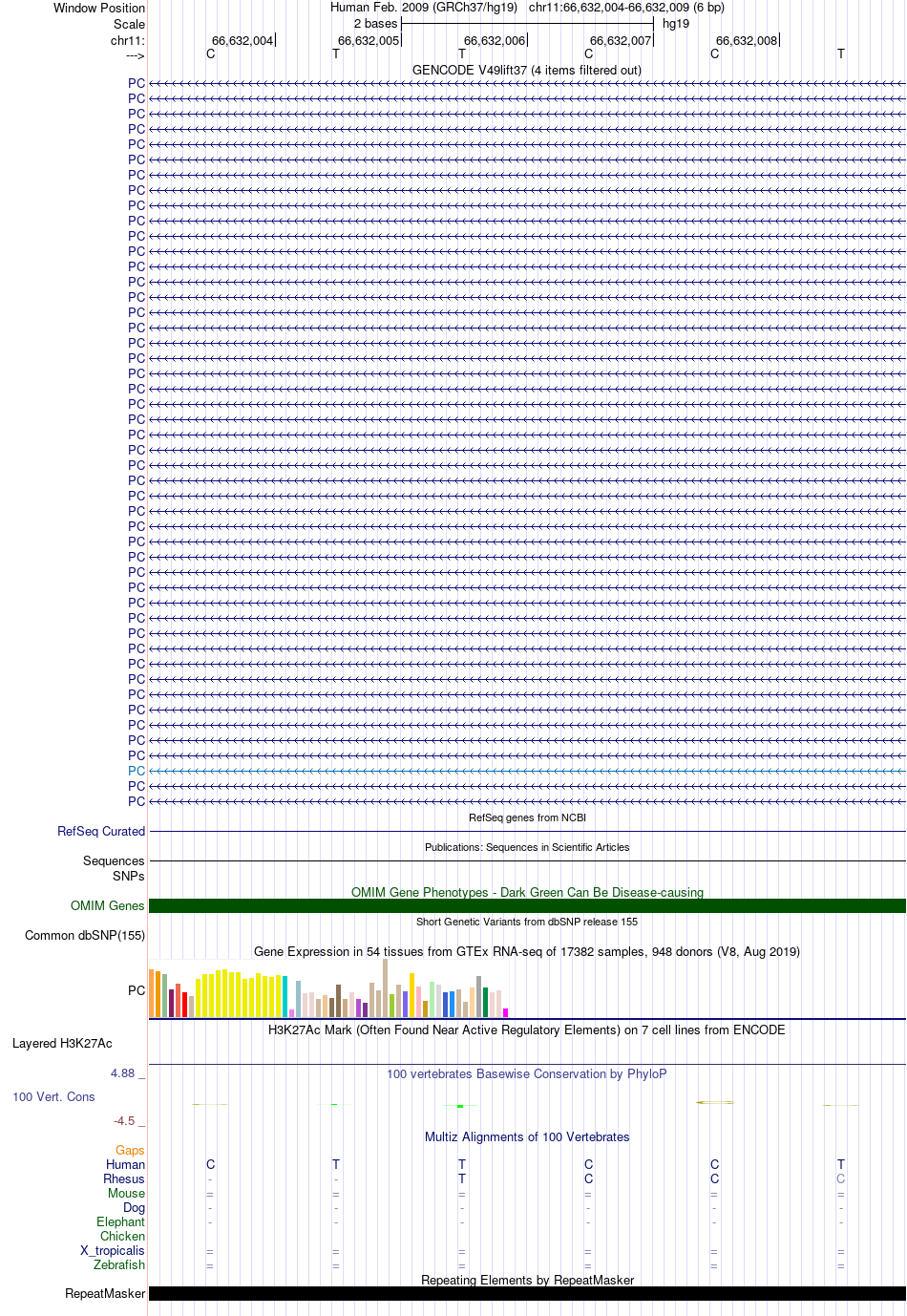This screenshot has width=907, height=1316.
Task: Select the 'Dog' alignment row label
Action: point(135,1208)
